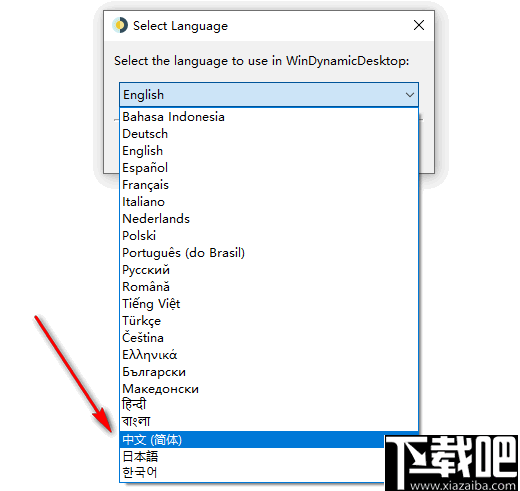This screenshot has height=491, width=520.
Task: Select Bahasa Indonesia from the list
Action: tap(269, 117)
